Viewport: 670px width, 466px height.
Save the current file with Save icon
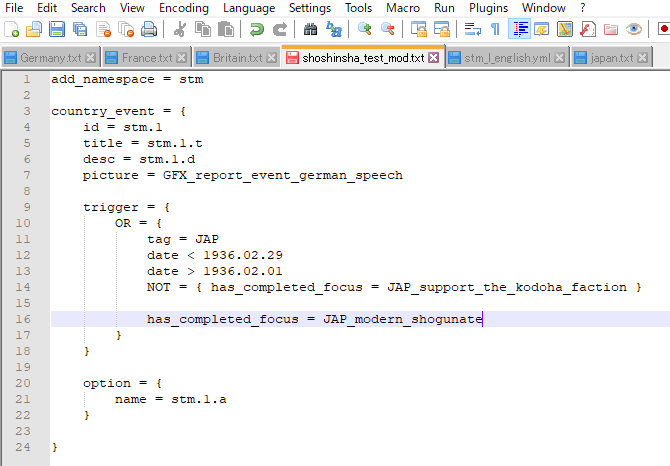57,29
